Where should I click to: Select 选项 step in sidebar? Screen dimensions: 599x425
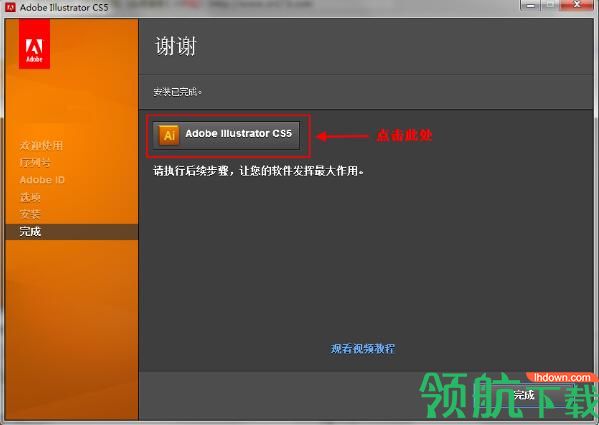tap(30, 197)
